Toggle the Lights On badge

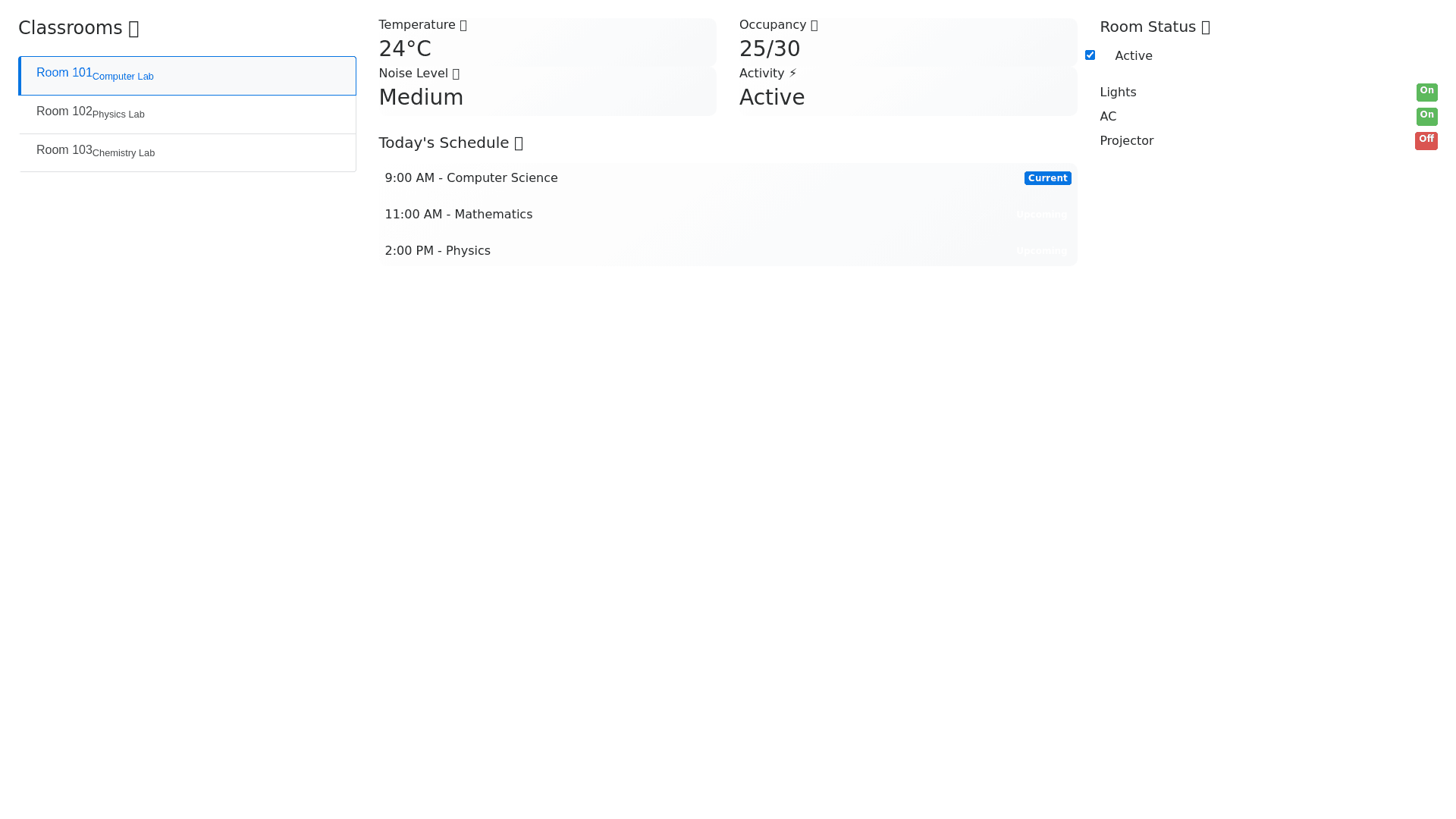click(x=1426, y=92)
